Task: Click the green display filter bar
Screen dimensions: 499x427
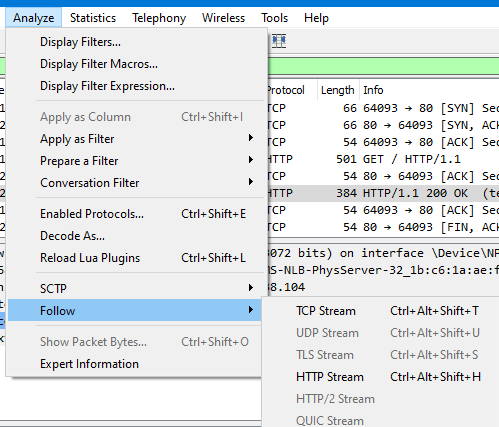Action: pos(383,66)
